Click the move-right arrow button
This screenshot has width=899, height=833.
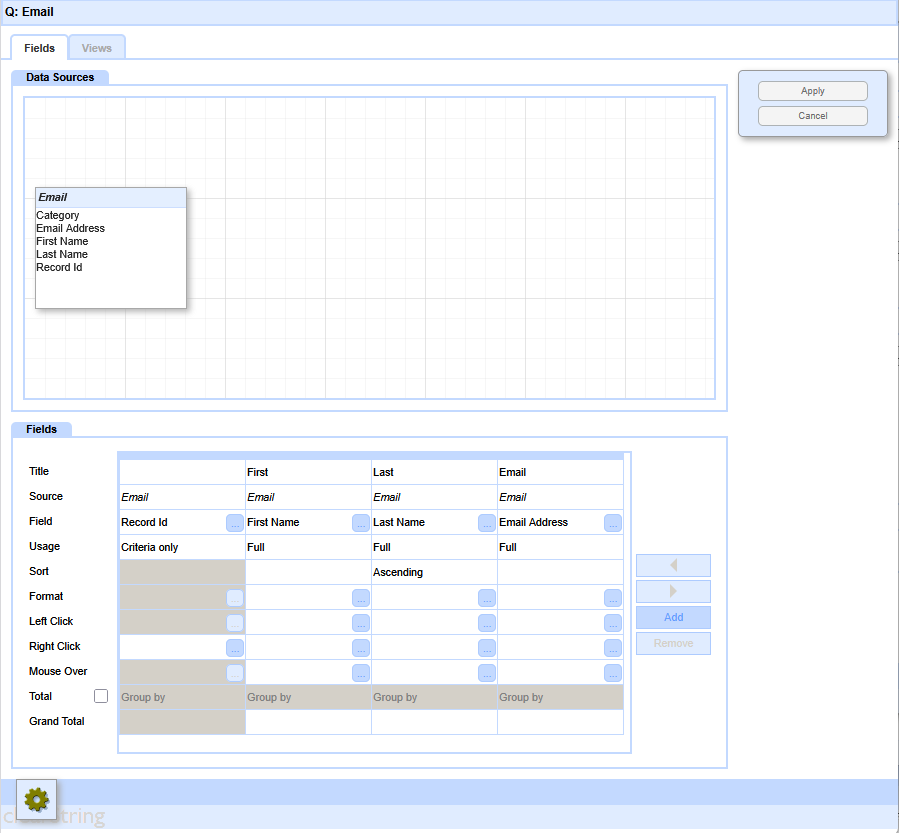(x=673, y=591)
